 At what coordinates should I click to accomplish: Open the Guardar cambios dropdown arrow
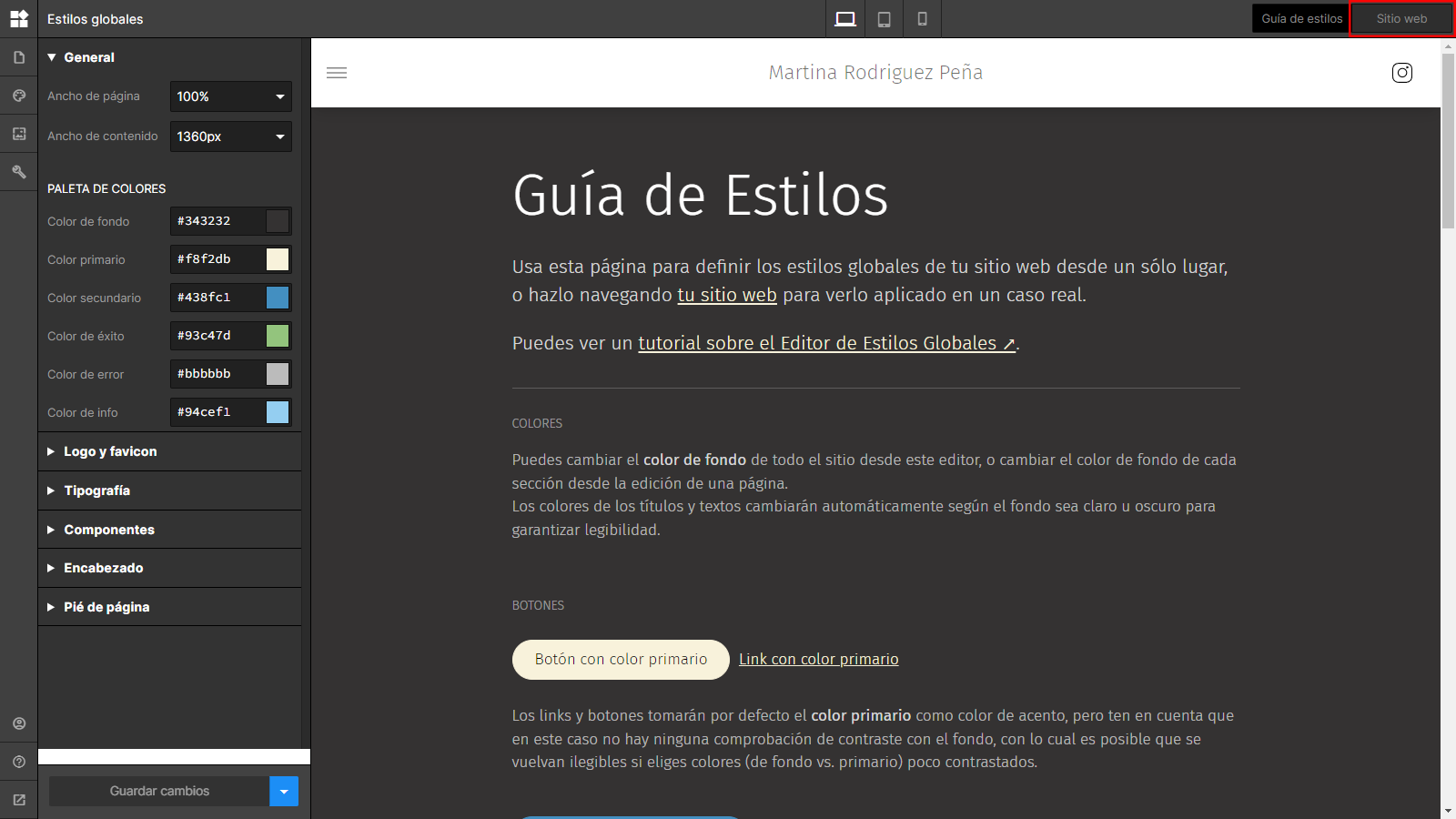(x=284, y=792)
